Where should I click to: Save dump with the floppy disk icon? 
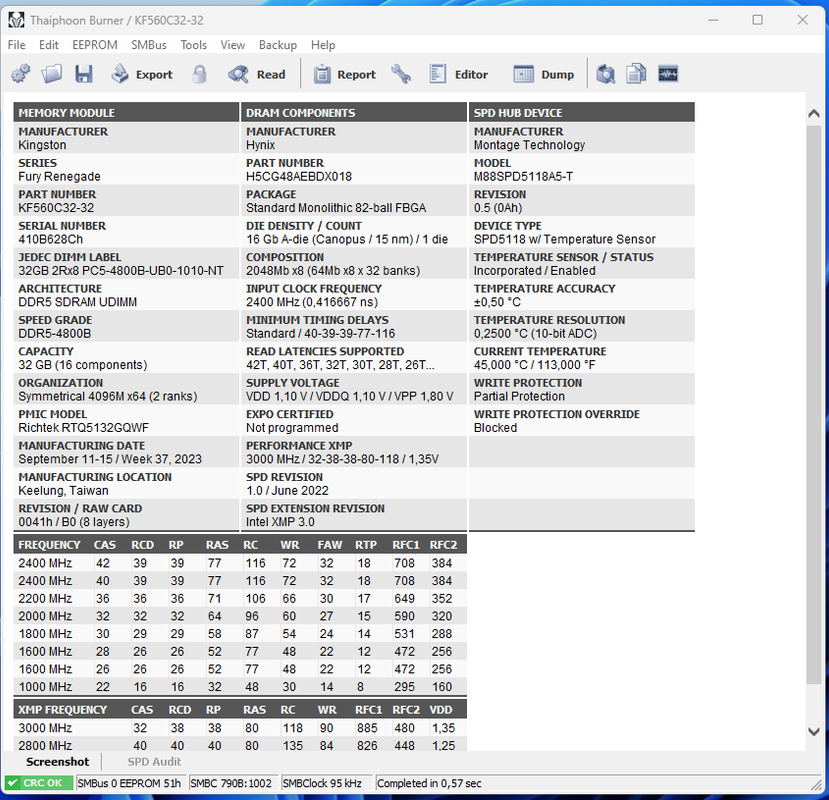click(84, 74)
